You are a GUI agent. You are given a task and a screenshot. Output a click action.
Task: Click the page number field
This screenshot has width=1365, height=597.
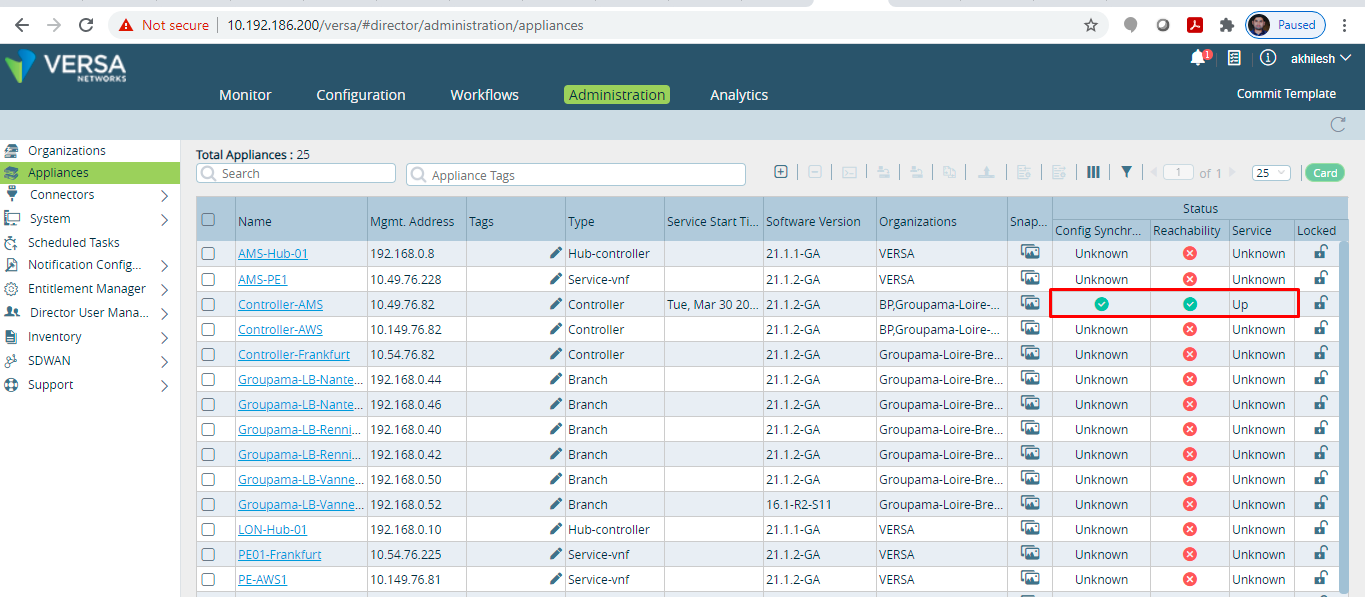coord(1178,173)
